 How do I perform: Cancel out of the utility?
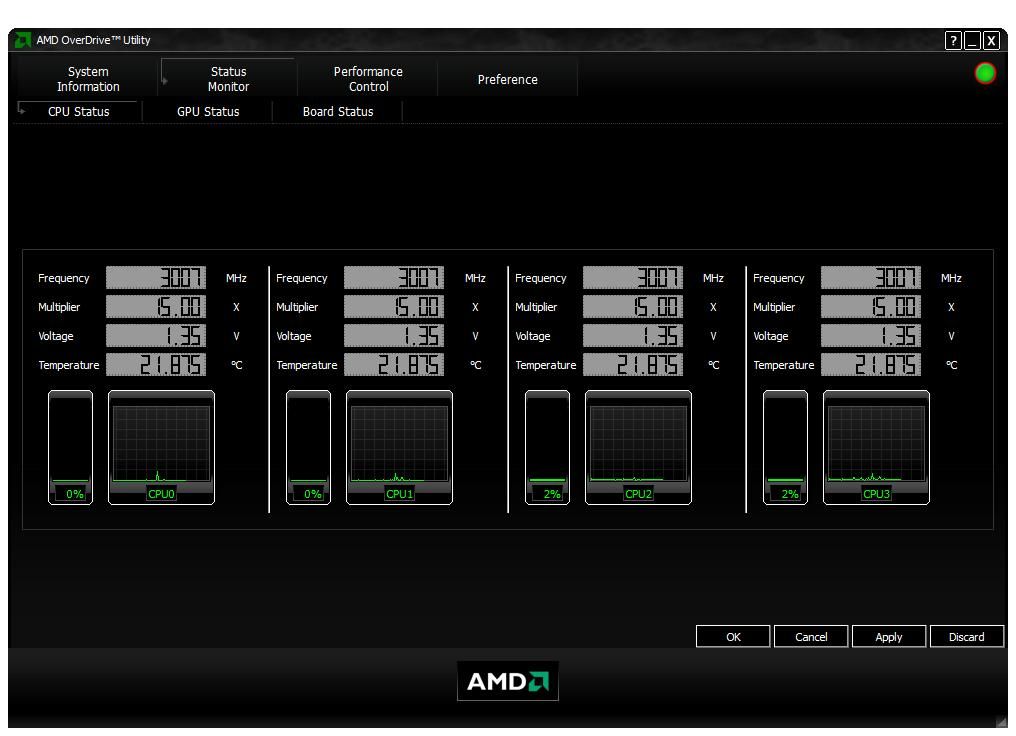tap(811, 636)
